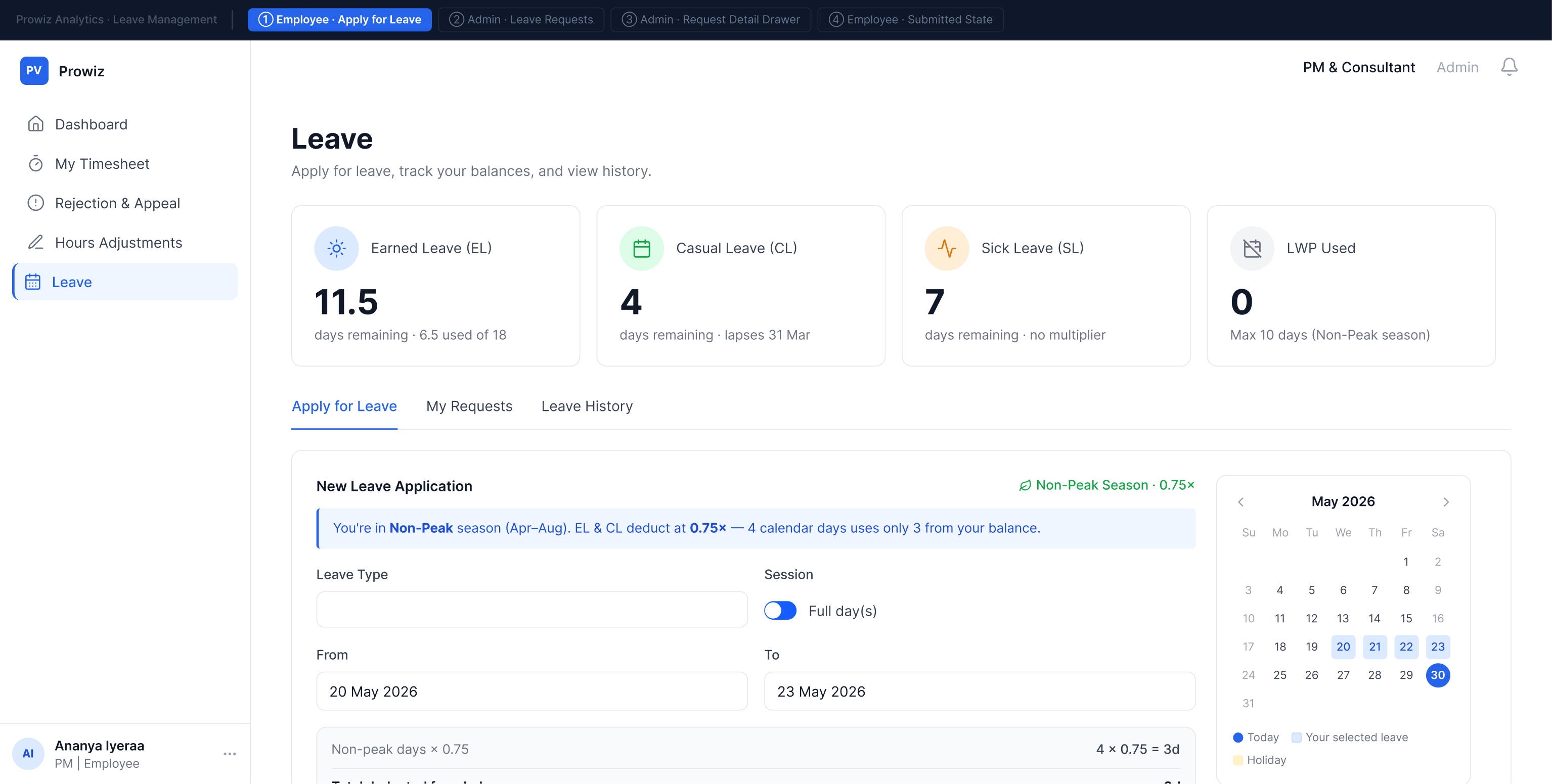Screen dimensions: 1552x784
Task: Select May 29 in calendar
Action: click(1406, 675)
